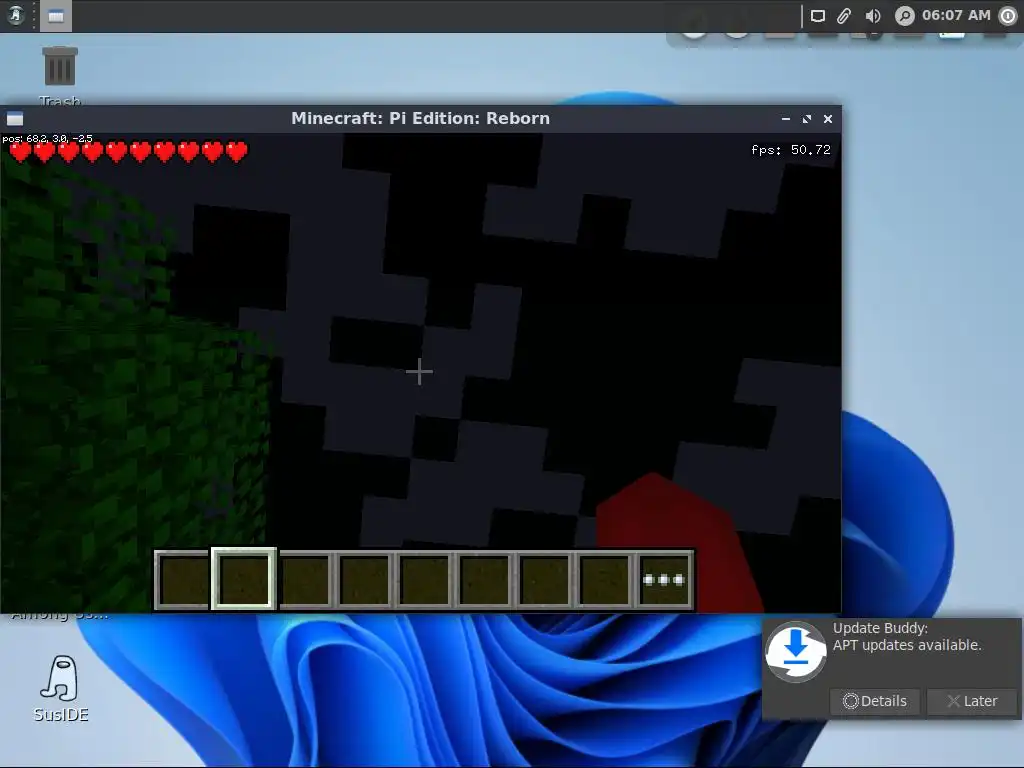Open the application menu in top panel
The width and height of the screenshot is (1024, 768).
point(16,15)
